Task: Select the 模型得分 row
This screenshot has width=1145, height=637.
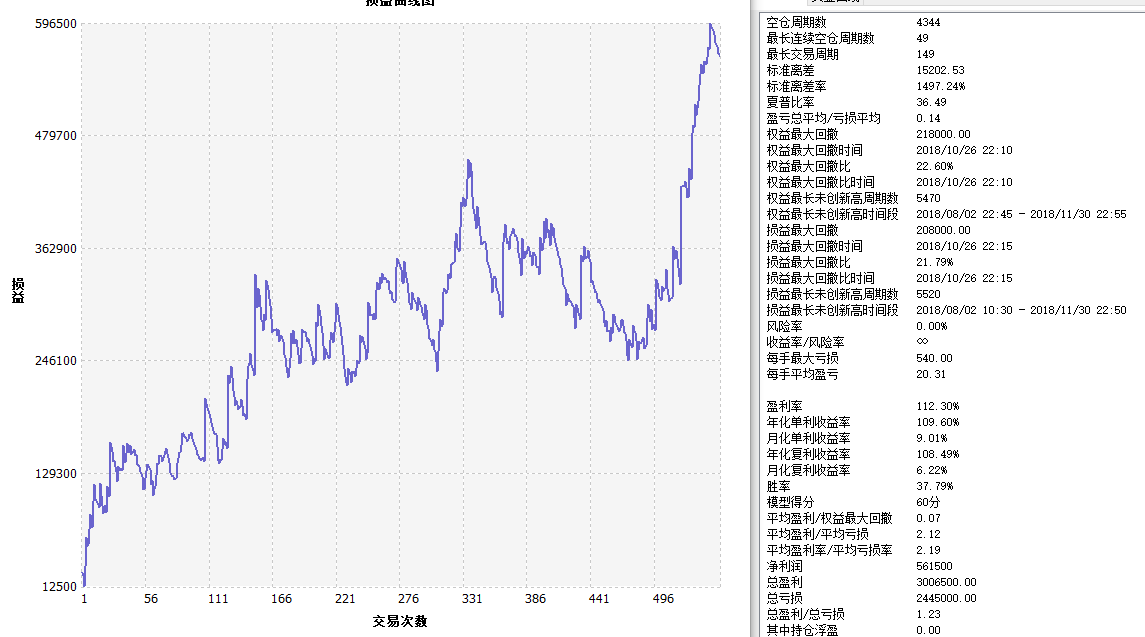Action: (x=790, y=502)
